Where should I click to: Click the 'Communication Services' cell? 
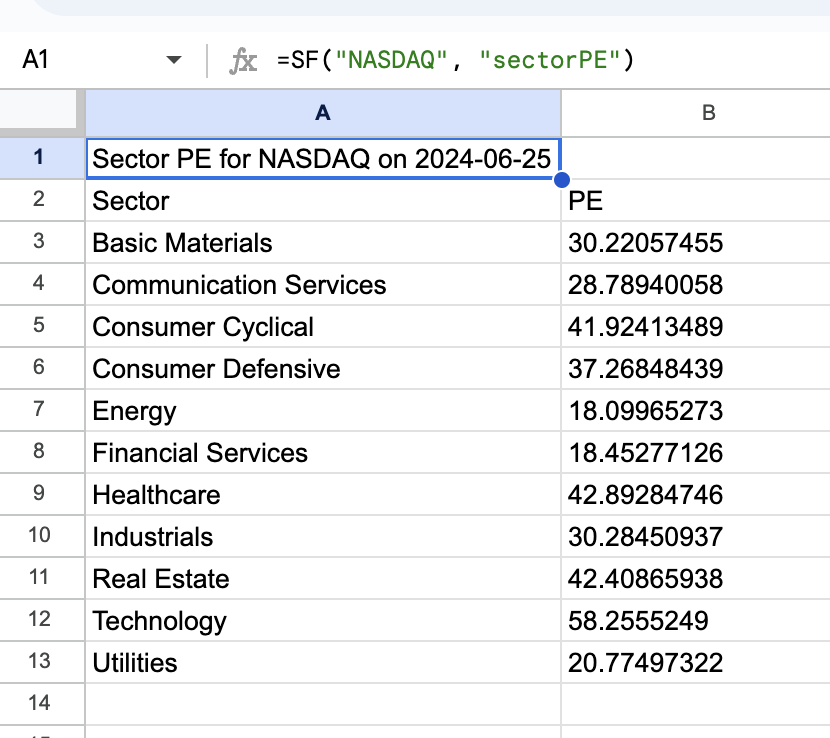point(323,284)
